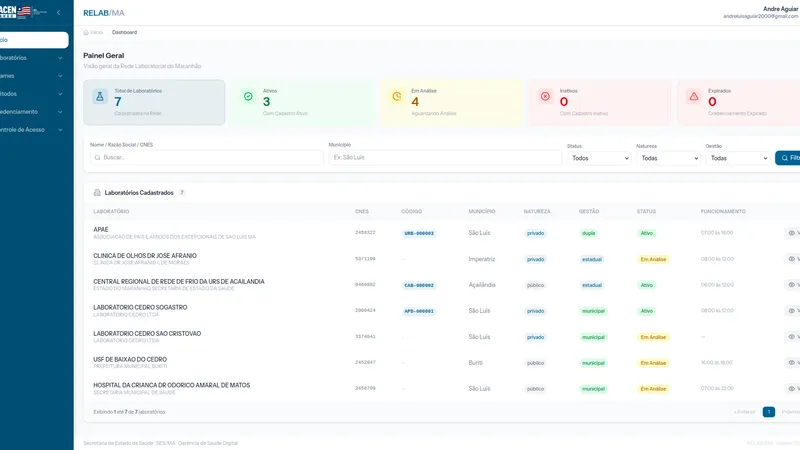Click the Município input field
Image resolution: width=800 pixels, height=450 pixels.
pyautogui.click(x=445, y=158)
